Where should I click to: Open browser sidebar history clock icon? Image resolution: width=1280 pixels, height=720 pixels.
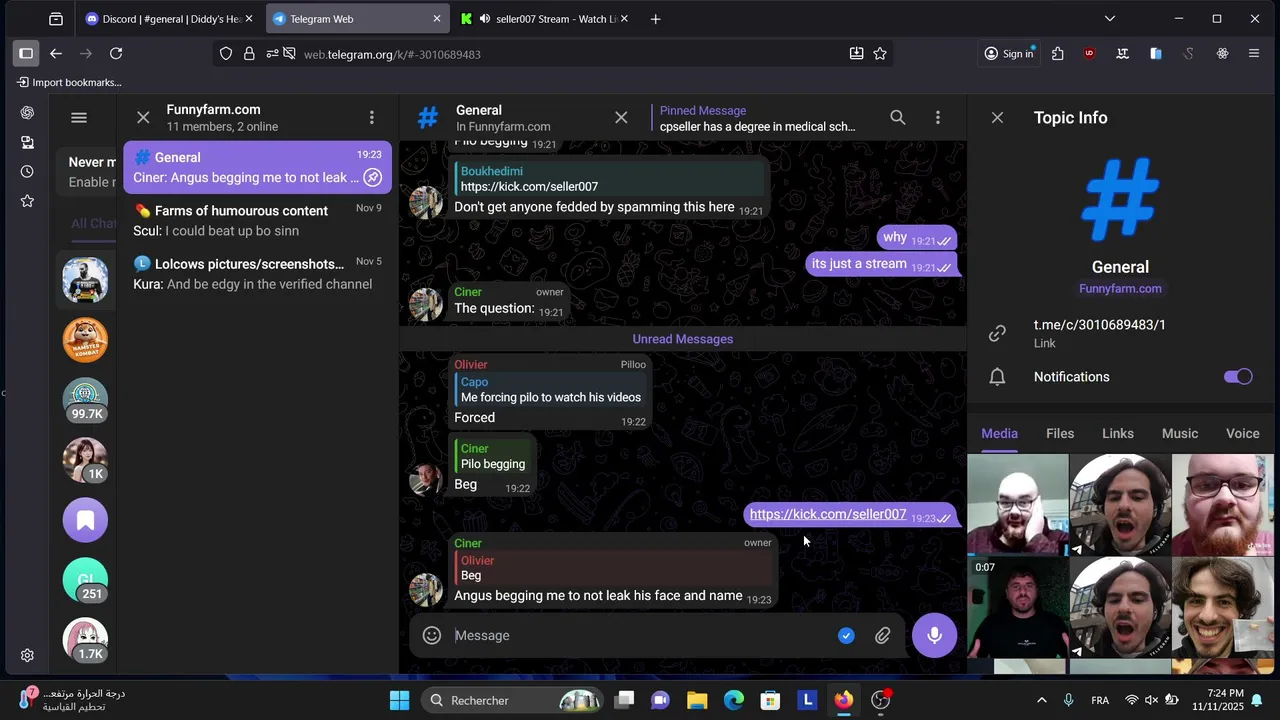27,172
